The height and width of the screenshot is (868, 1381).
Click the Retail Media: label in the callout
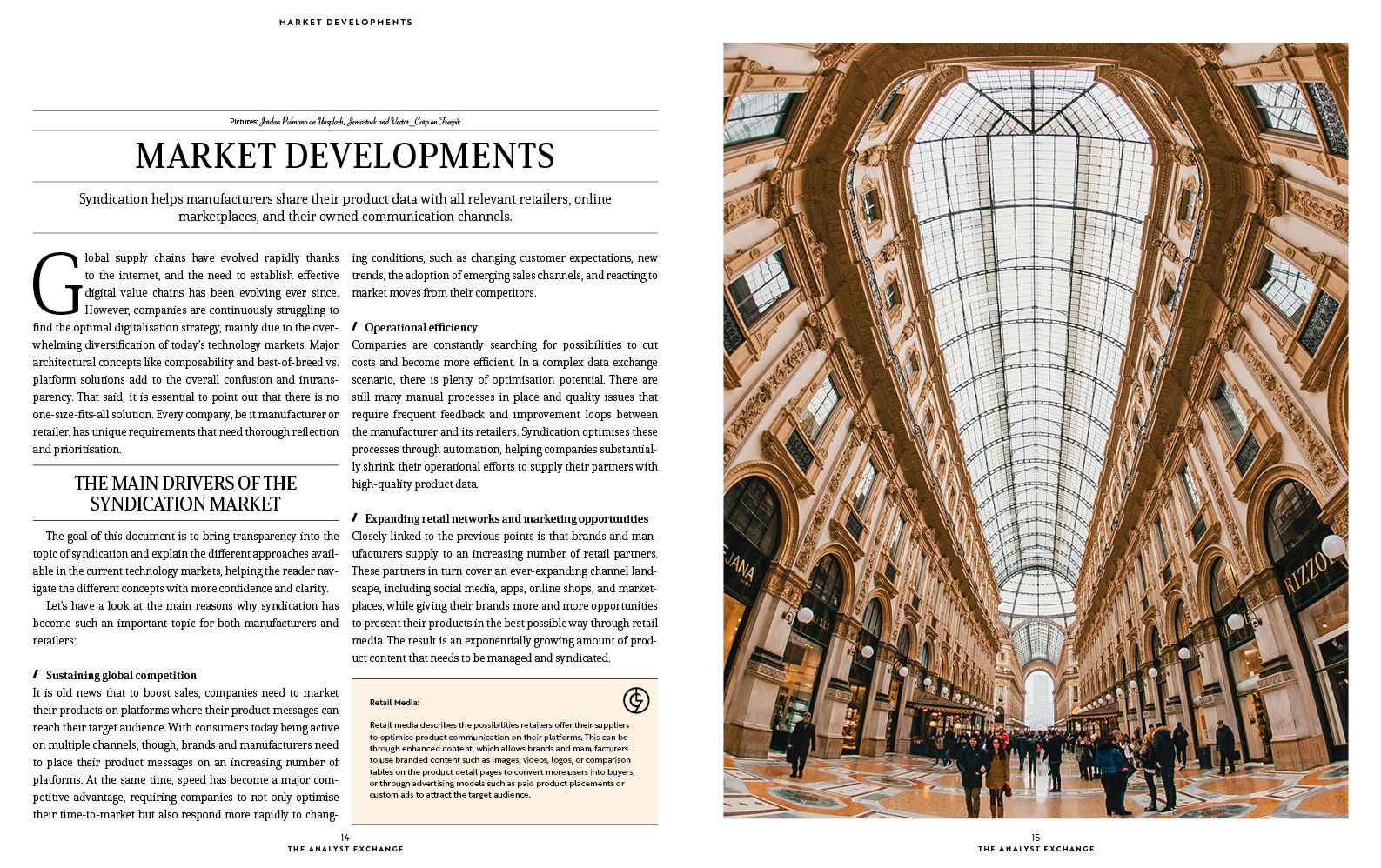pyautogui.click(x=394, y=703)
